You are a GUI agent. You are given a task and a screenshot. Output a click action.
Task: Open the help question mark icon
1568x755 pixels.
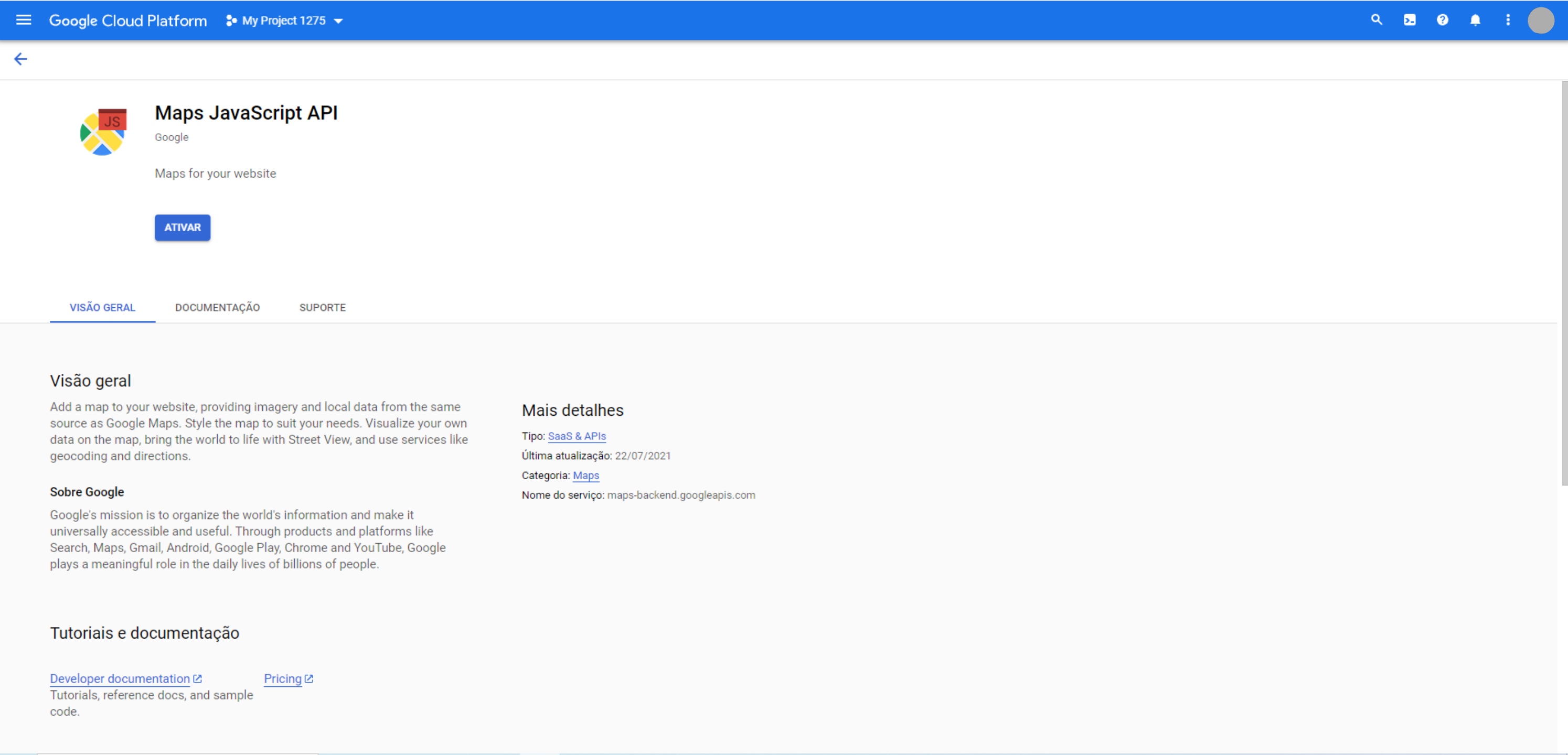coord(1442,20)
